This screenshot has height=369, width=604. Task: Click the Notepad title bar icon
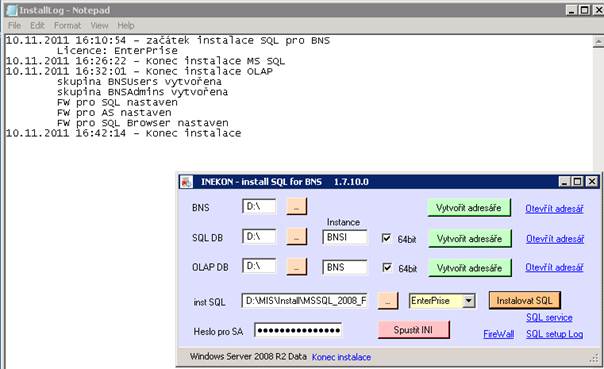(x=12, y=10)
